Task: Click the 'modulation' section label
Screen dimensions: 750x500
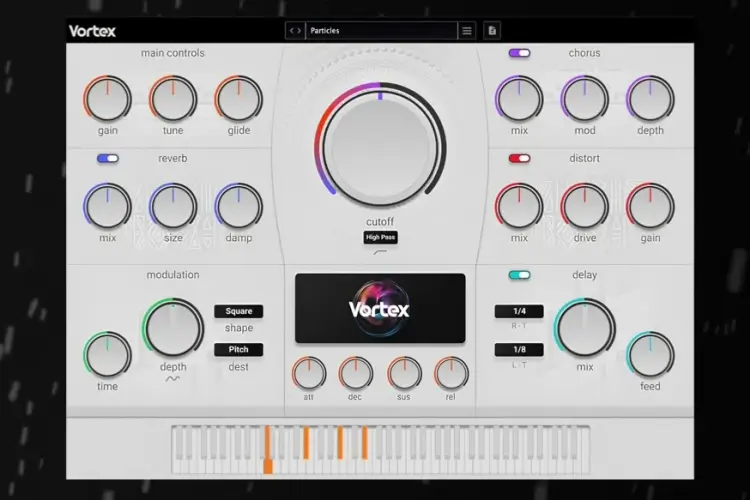Action: tap(173, 275)
